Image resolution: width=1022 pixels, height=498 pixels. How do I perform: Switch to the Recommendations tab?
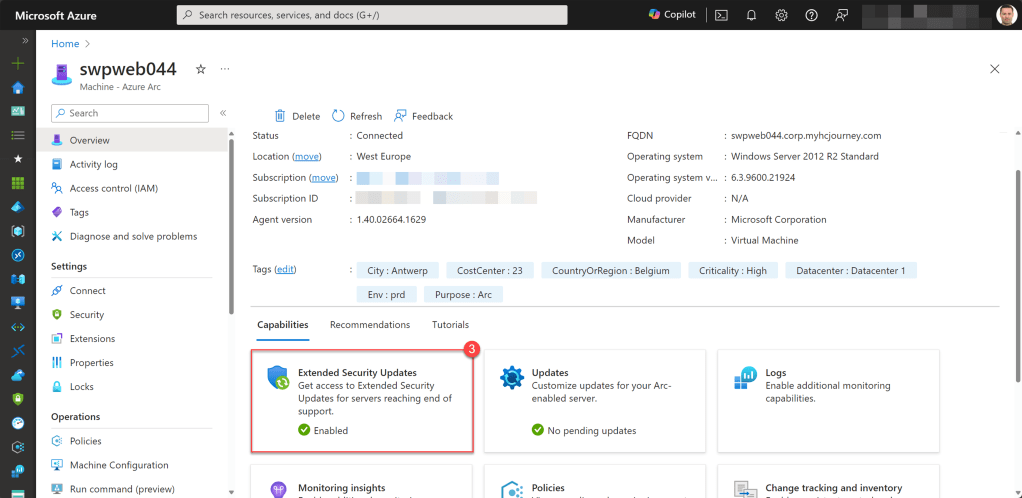click(370, 325)
